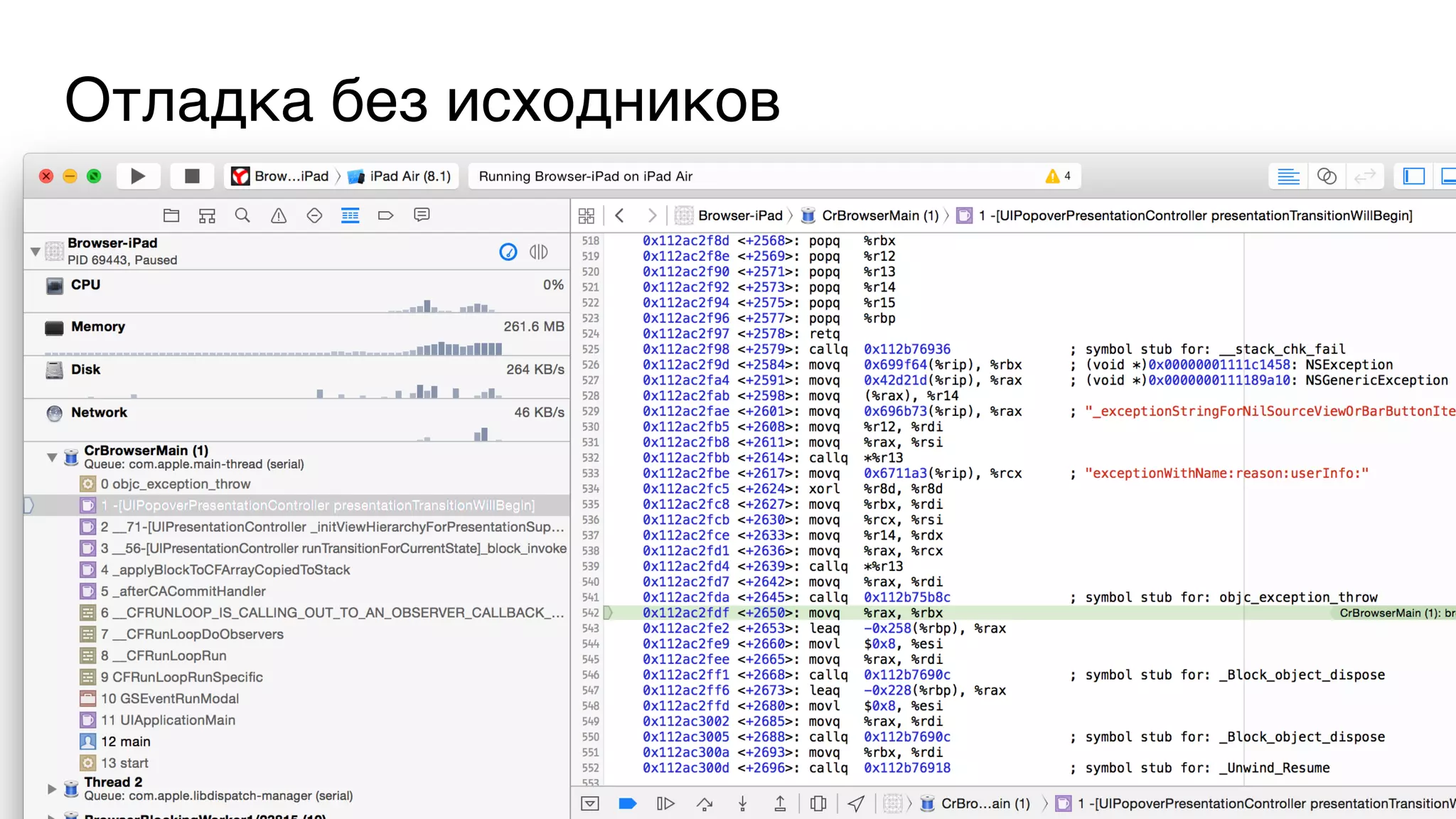Click the debug gauges view-options icon
Screen dimensions: 1456x819
click(x=508, y=252)
